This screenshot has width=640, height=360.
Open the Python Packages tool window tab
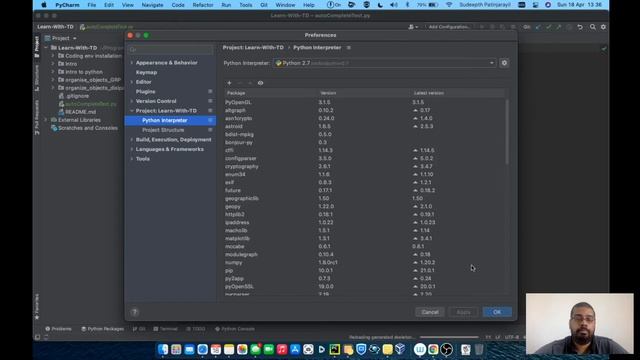tap(102, 329)
